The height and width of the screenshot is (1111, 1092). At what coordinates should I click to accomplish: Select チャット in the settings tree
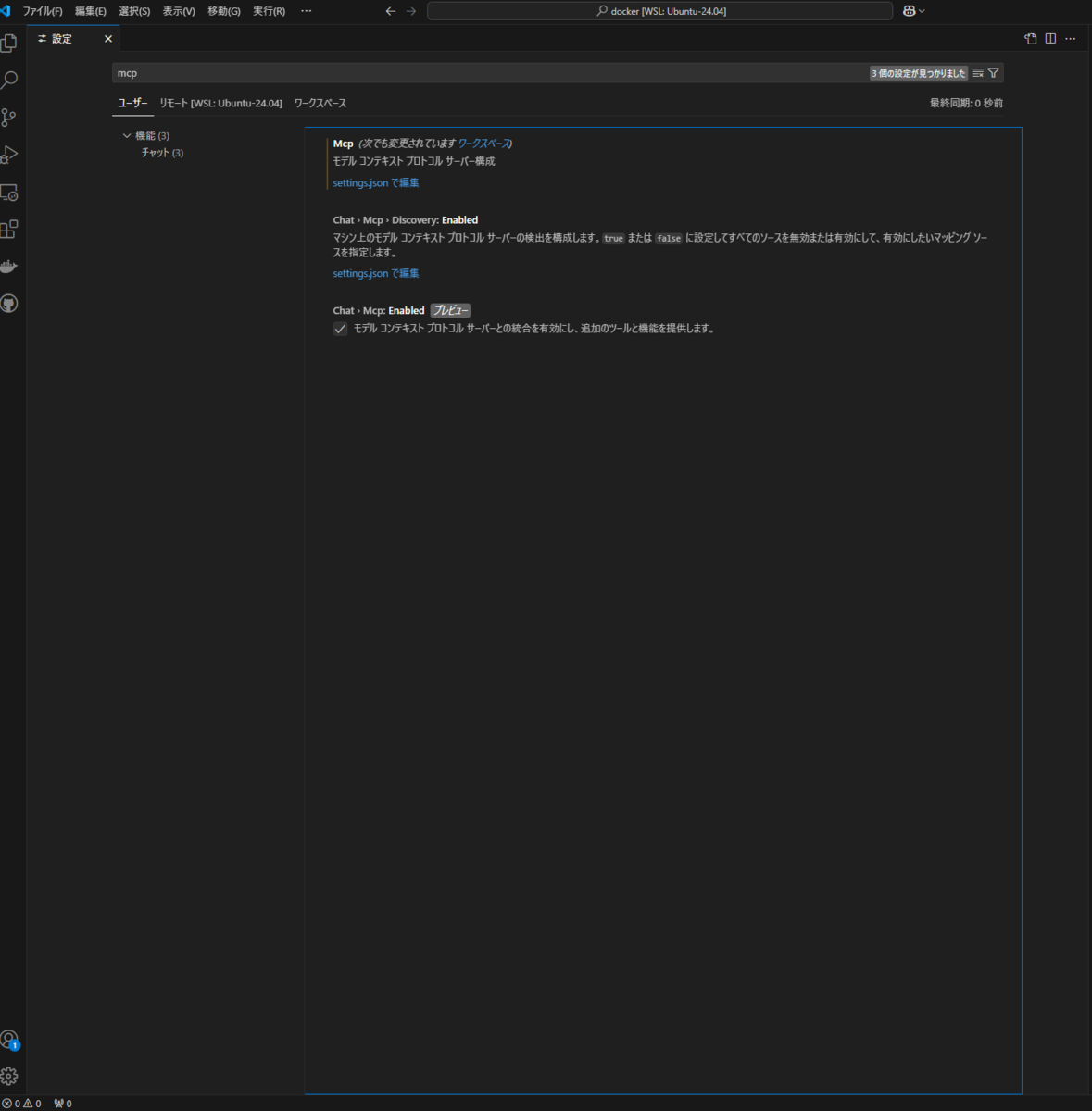point(162,153)
